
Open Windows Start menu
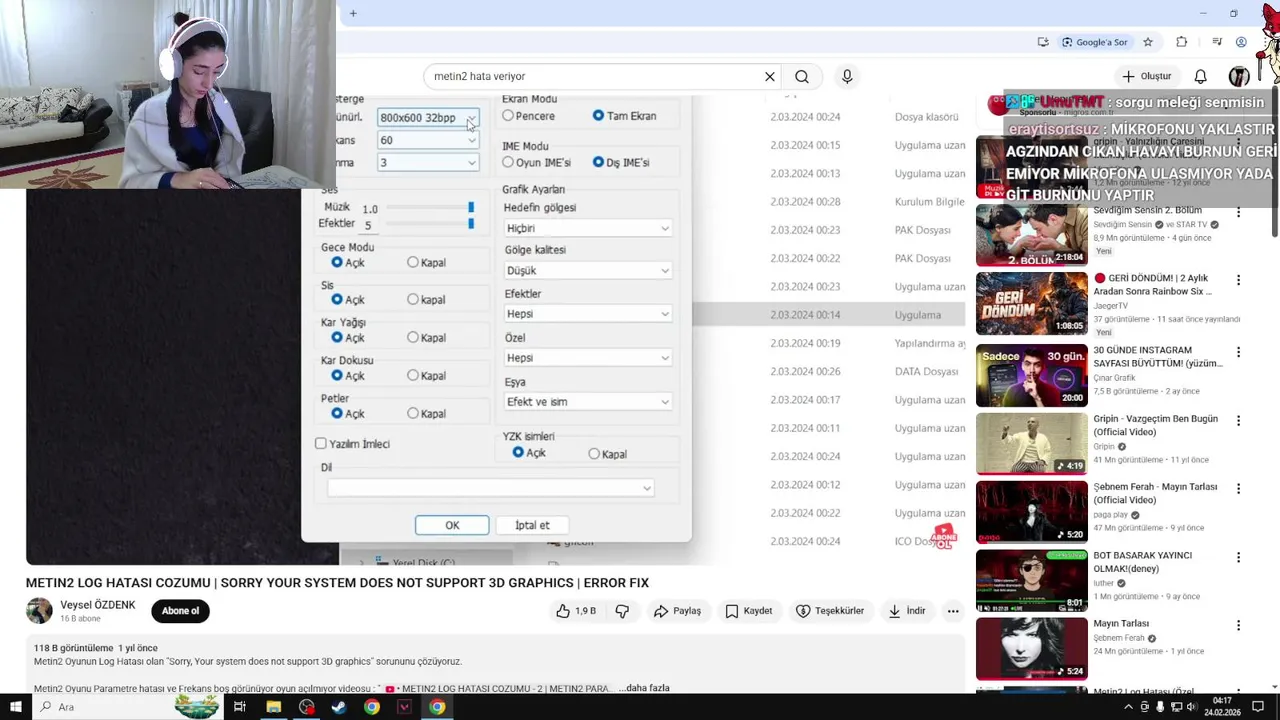pos(15,707)
